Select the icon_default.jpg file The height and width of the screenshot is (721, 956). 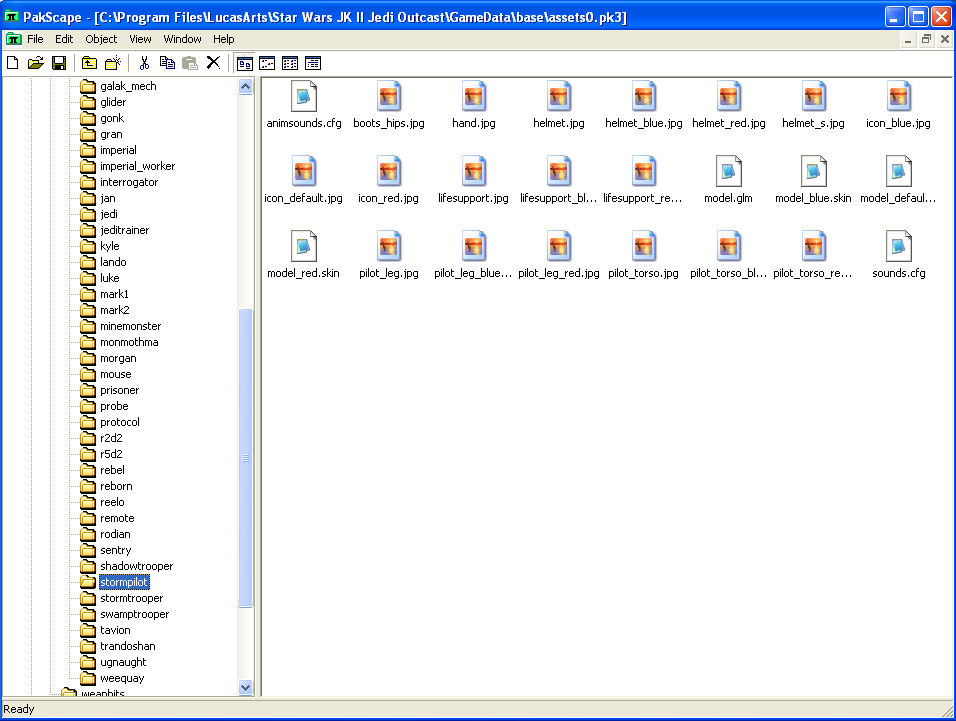tap(304, 180)
